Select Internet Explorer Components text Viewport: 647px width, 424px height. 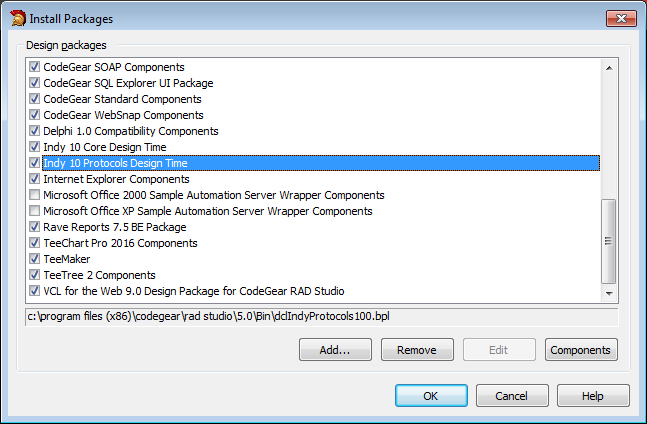(x=116, y=179)
